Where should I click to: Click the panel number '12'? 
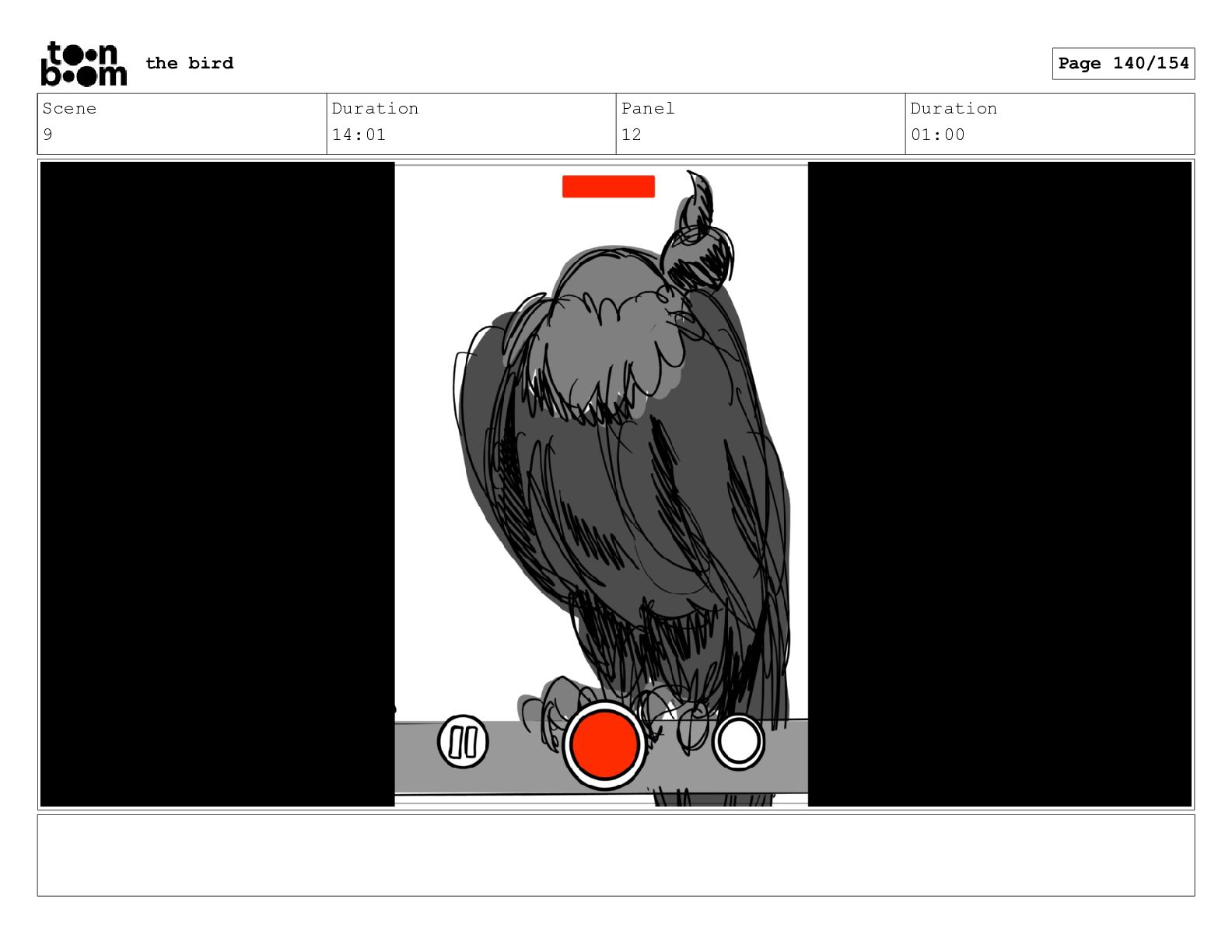(x=632, y=135)
